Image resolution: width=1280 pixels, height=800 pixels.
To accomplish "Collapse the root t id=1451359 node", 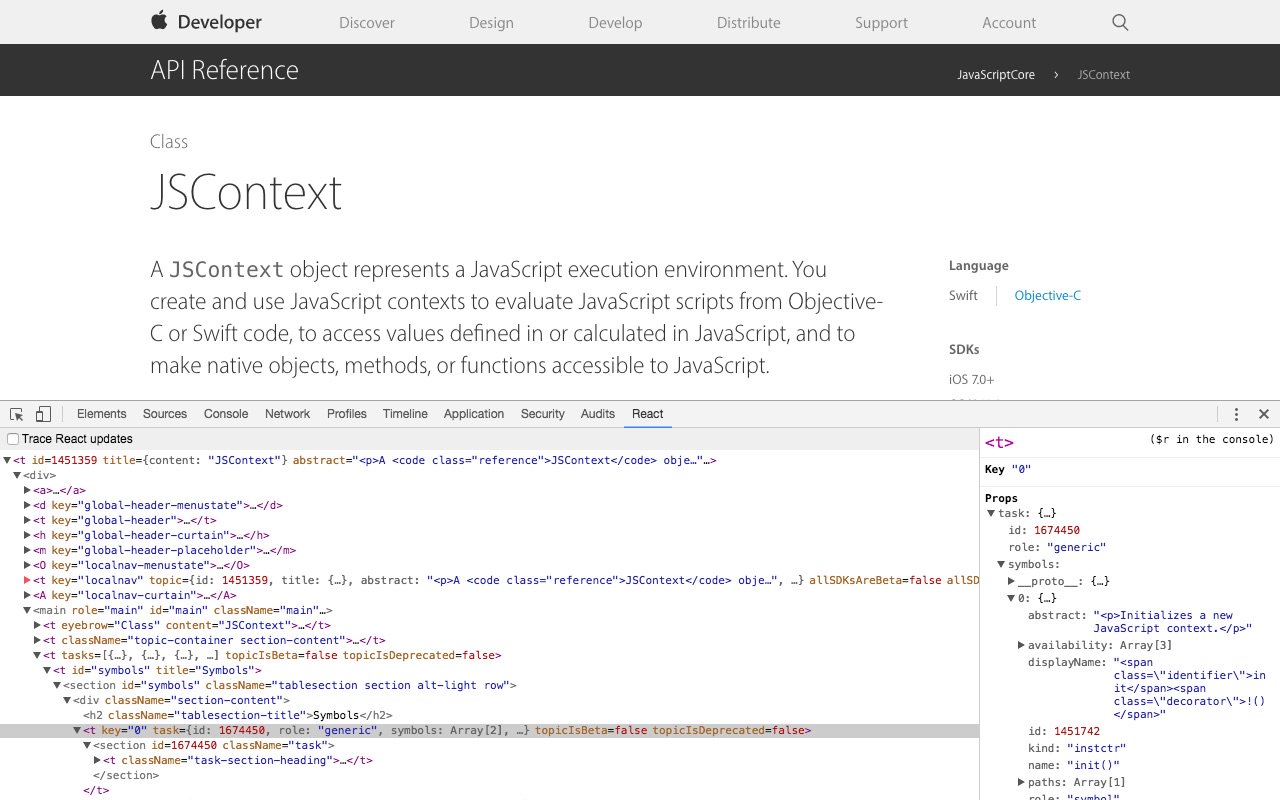I will click(8, 461).
